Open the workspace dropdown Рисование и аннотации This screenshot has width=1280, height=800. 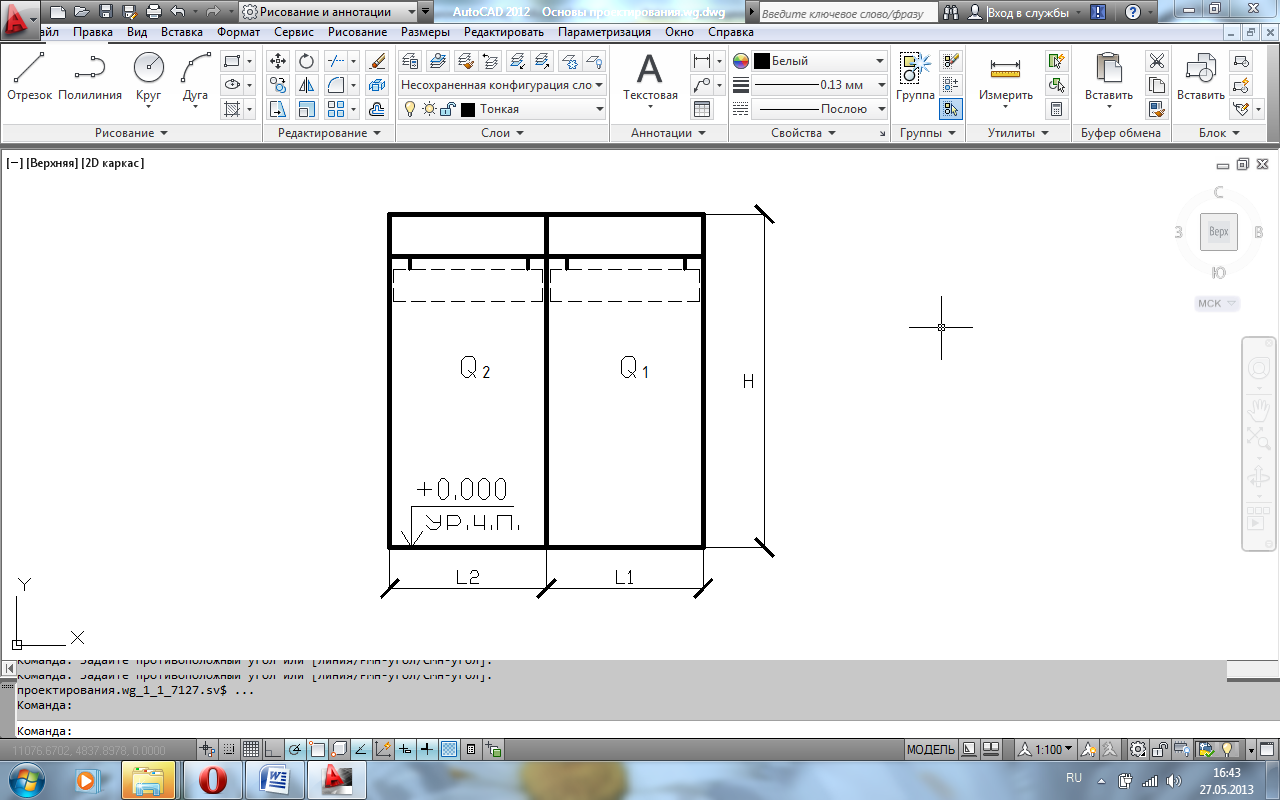point(330,13)
